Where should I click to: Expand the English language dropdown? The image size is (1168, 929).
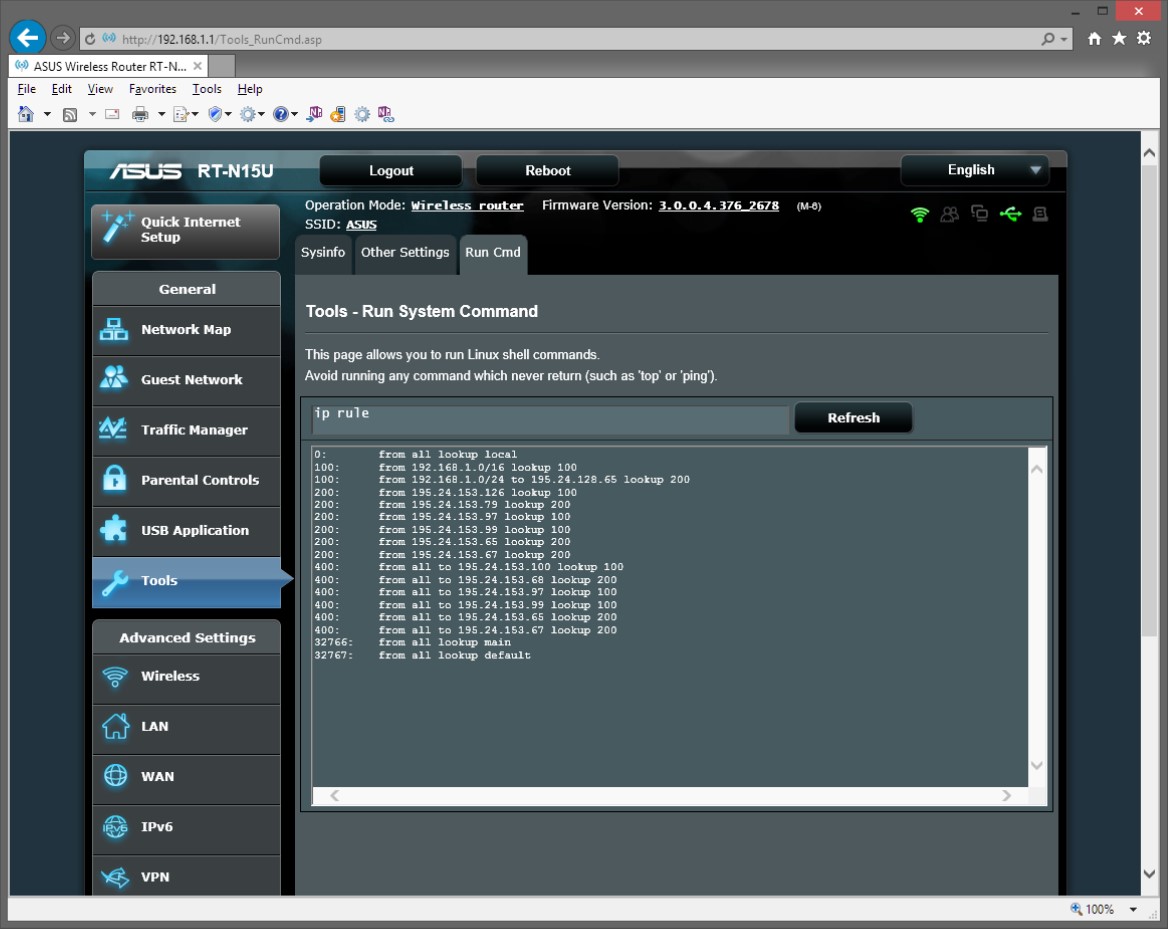tap(1035, 171)
